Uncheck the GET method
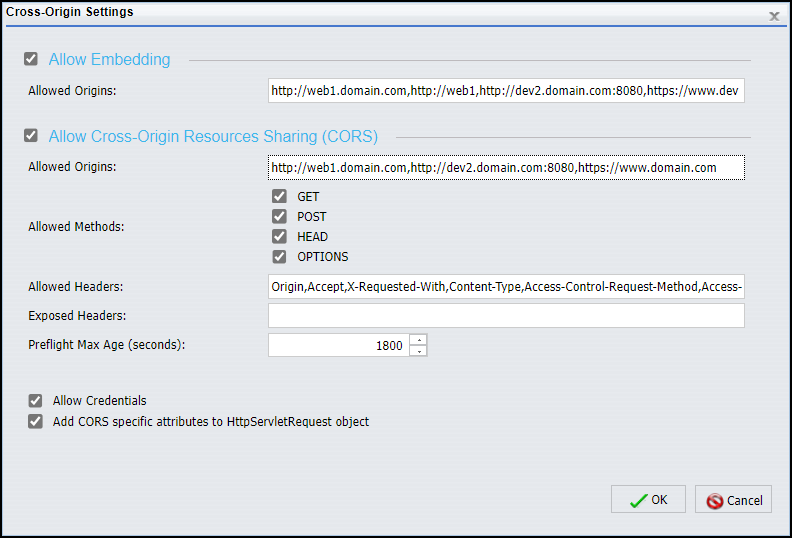This screenshot has height=538, width=792. click(x=279, y=197)
